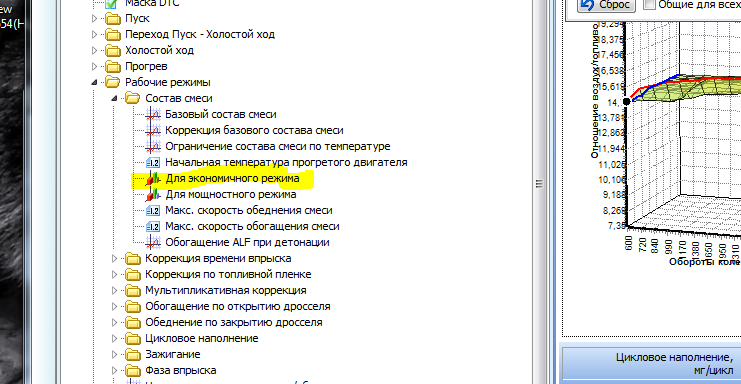Collapse the Состав смеси folder

tap(114, 98)
